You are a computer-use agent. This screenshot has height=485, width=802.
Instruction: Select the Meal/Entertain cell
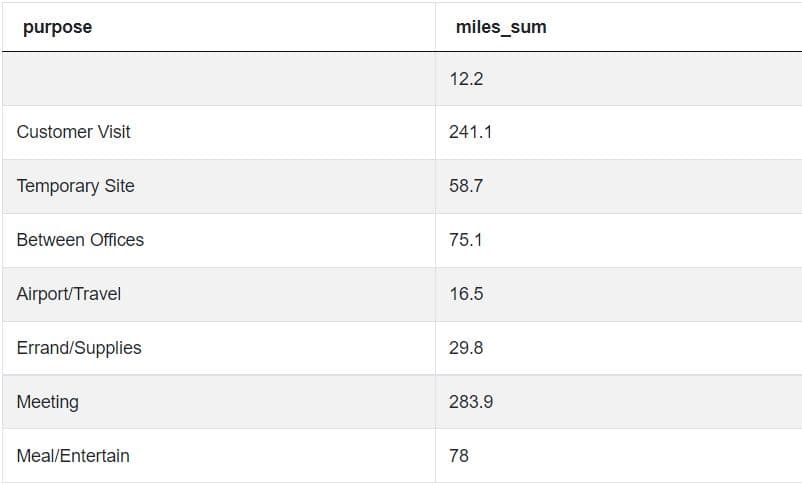73,456
